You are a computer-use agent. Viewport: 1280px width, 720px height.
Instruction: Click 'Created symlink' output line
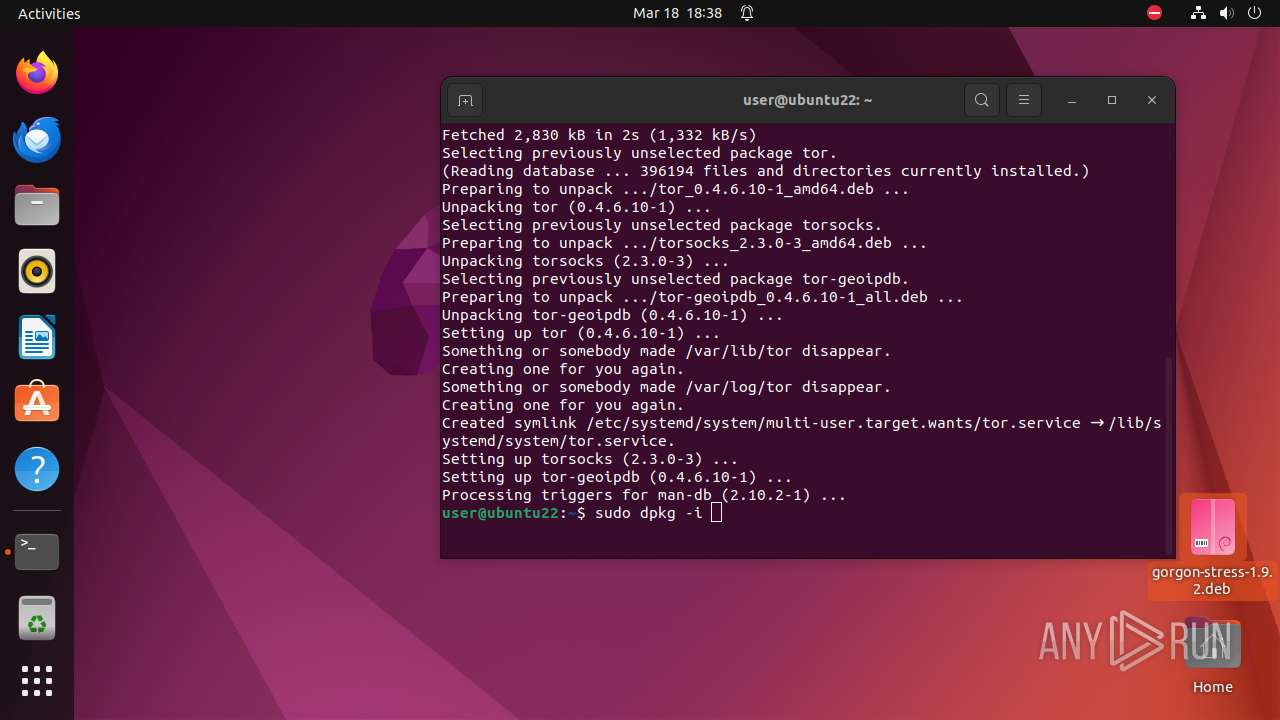click(802, 432)
